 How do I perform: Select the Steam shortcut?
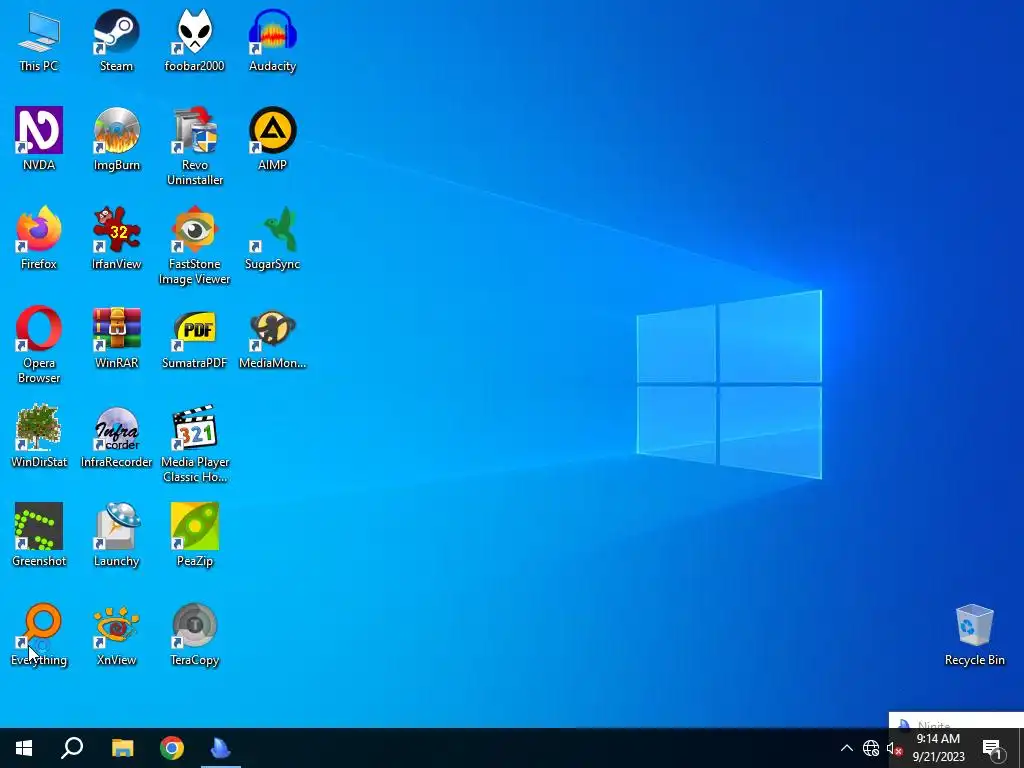click(x=116, y=40)
